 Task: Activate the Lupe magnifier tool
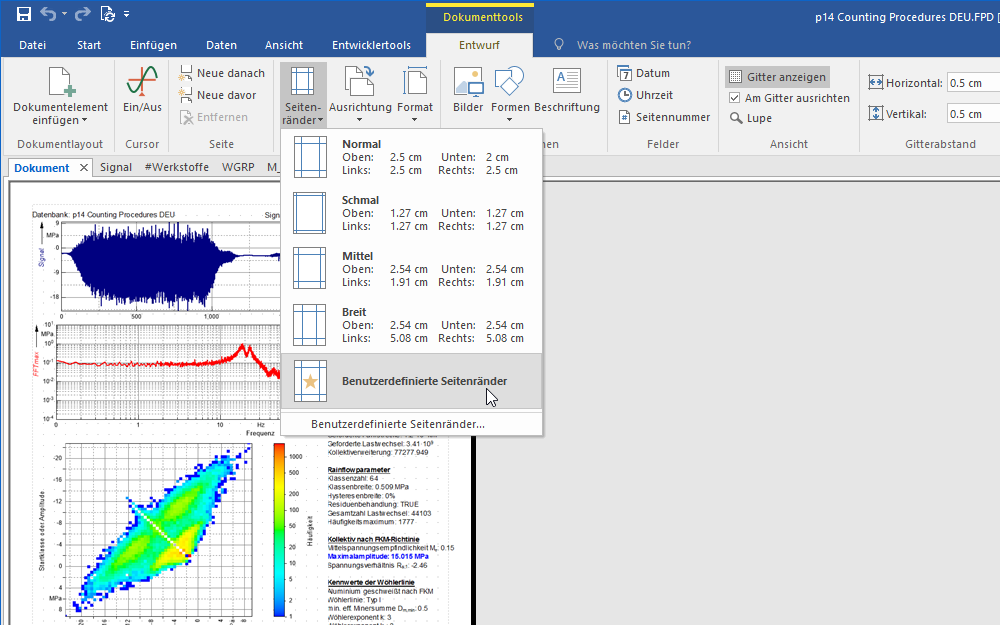pyautogui.click(x=751, y=118)
